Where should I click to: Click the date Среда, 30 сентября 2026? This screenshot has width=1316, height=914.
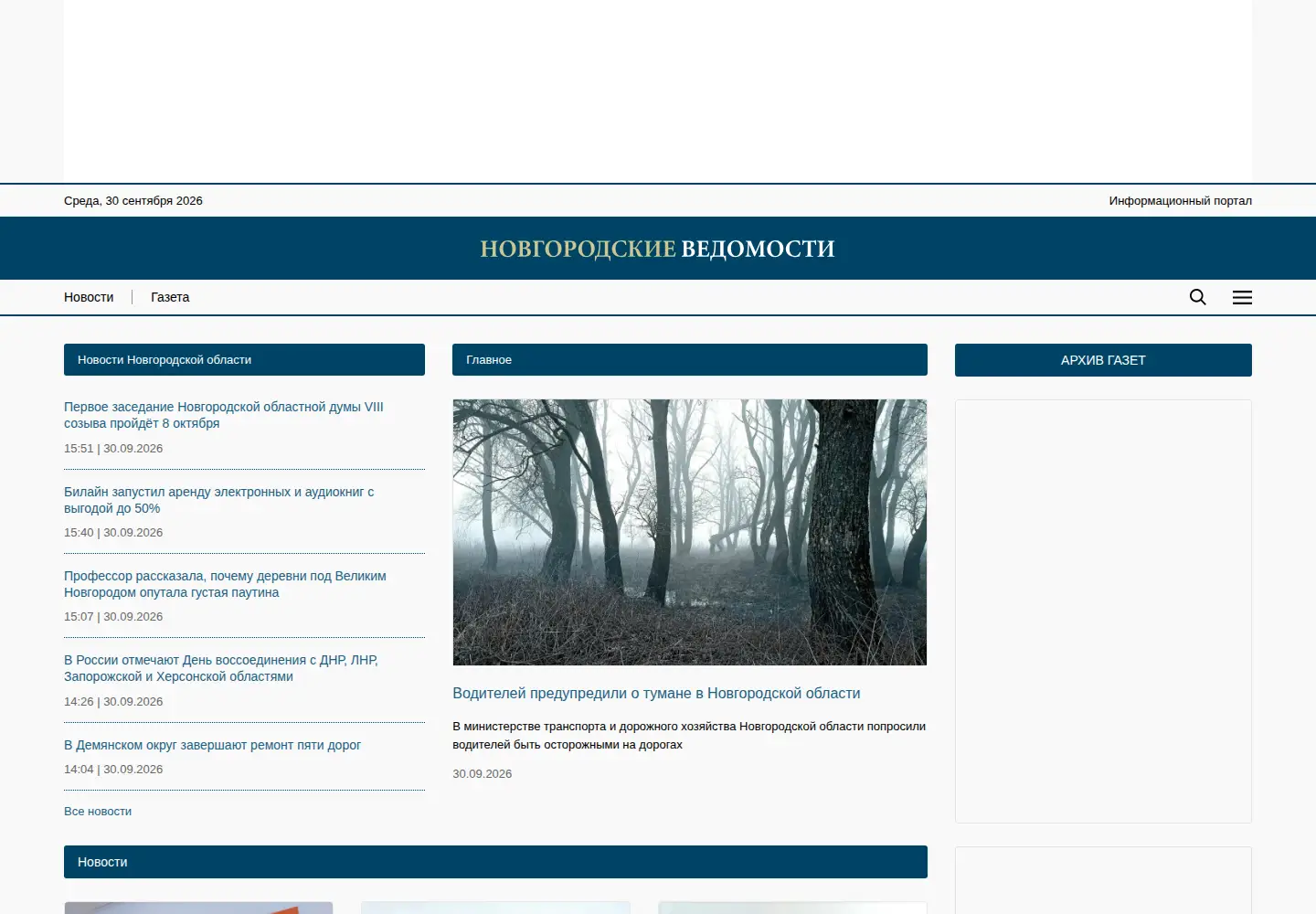(133, 200)
